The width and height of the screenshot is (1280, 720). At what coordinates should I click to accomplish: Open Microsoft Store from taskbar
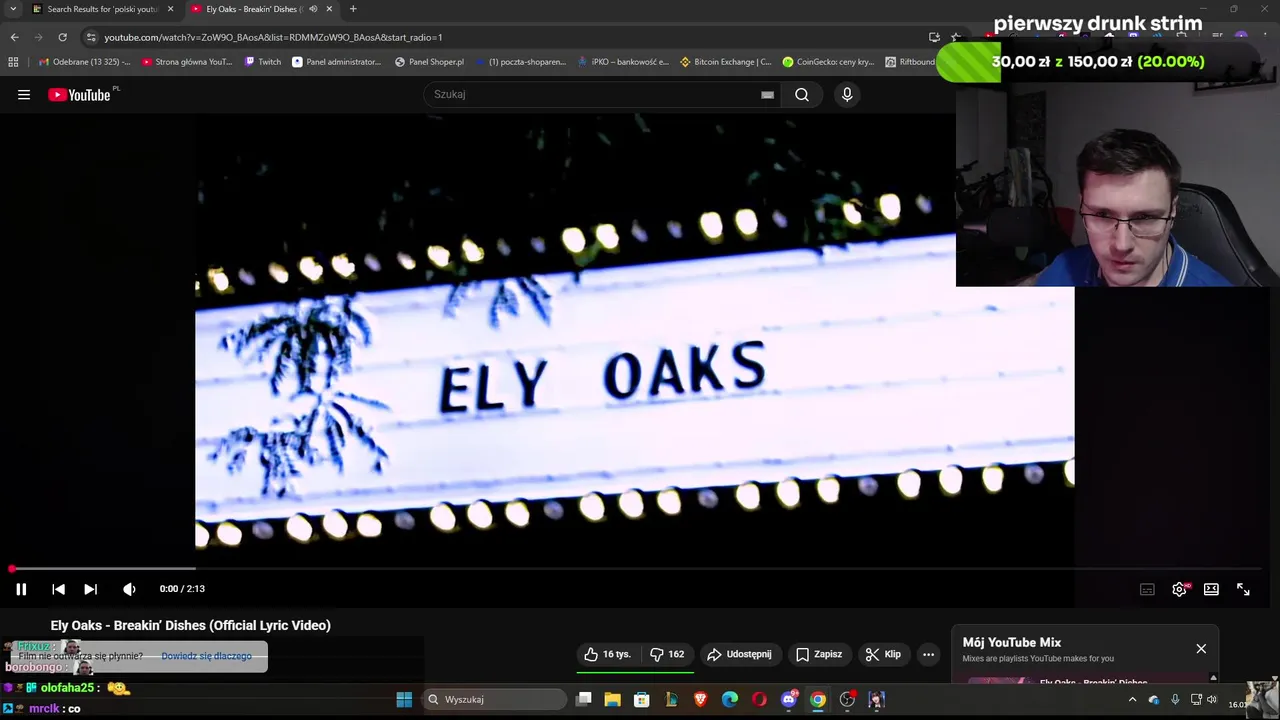click(x=641, y=700)
